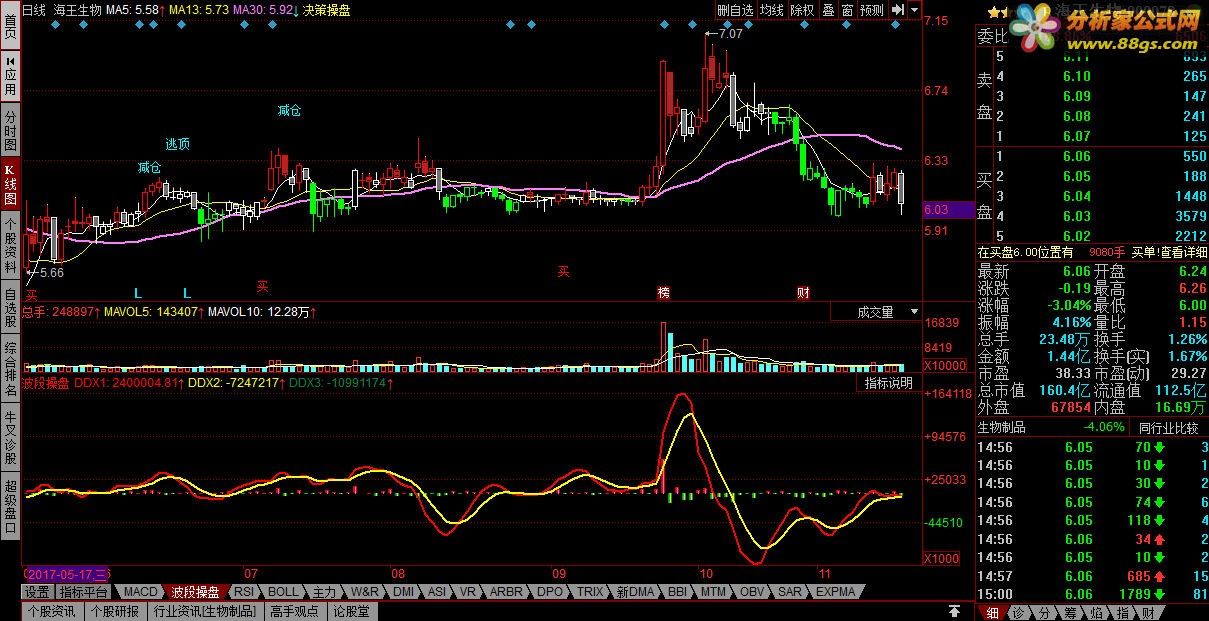Open the top toolbar dropdown arrow
Screen dimensions: 1209x621
tap(915, 9)
